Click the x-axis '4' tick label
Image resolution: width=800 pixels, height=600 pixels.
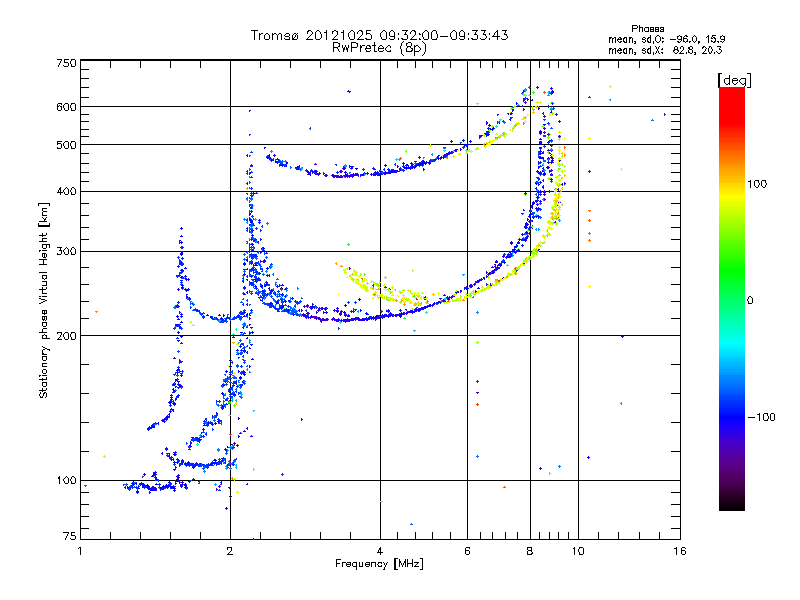tap(380, 551)
